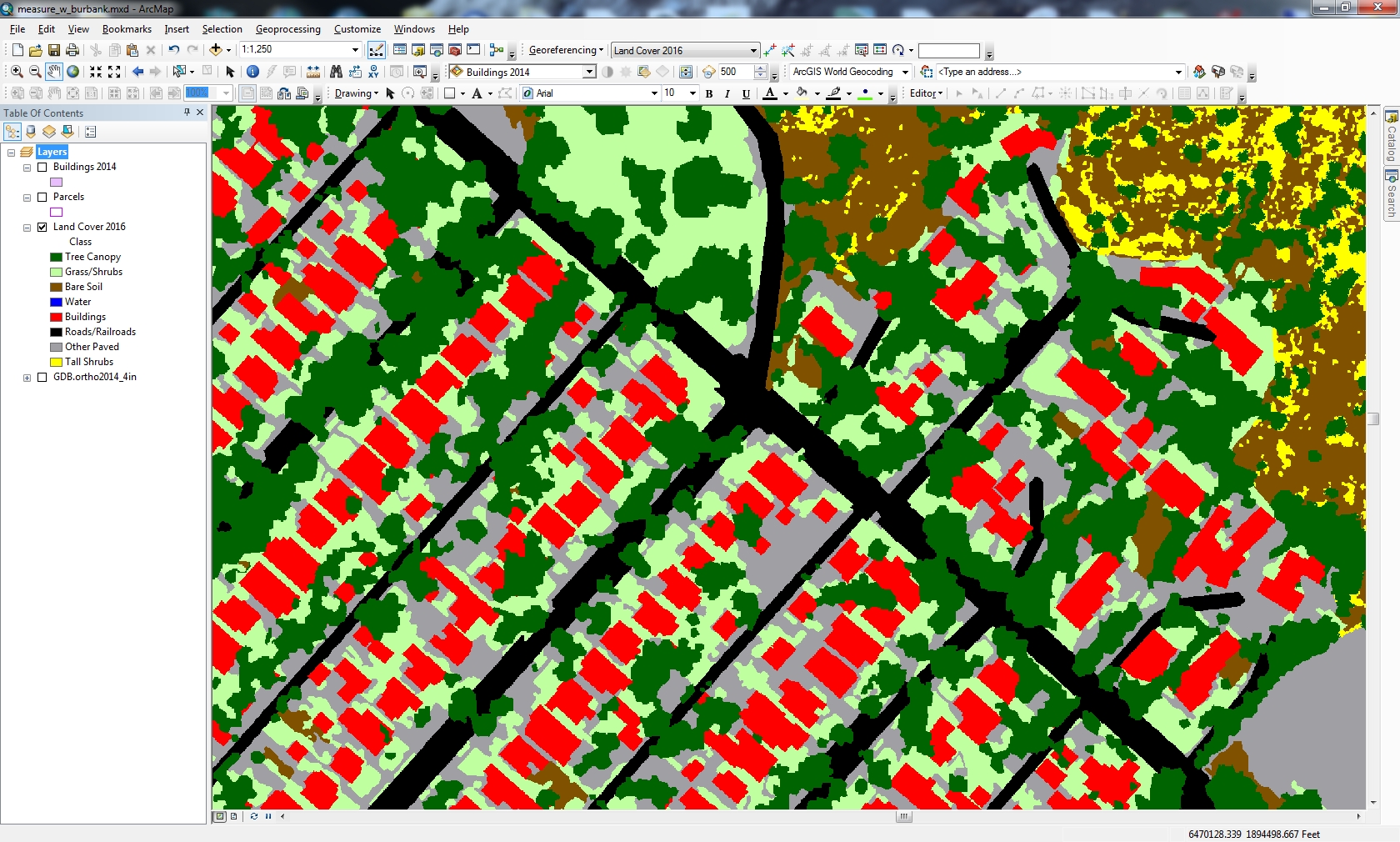Open the Go To XY tool

(x=373, y=72)
